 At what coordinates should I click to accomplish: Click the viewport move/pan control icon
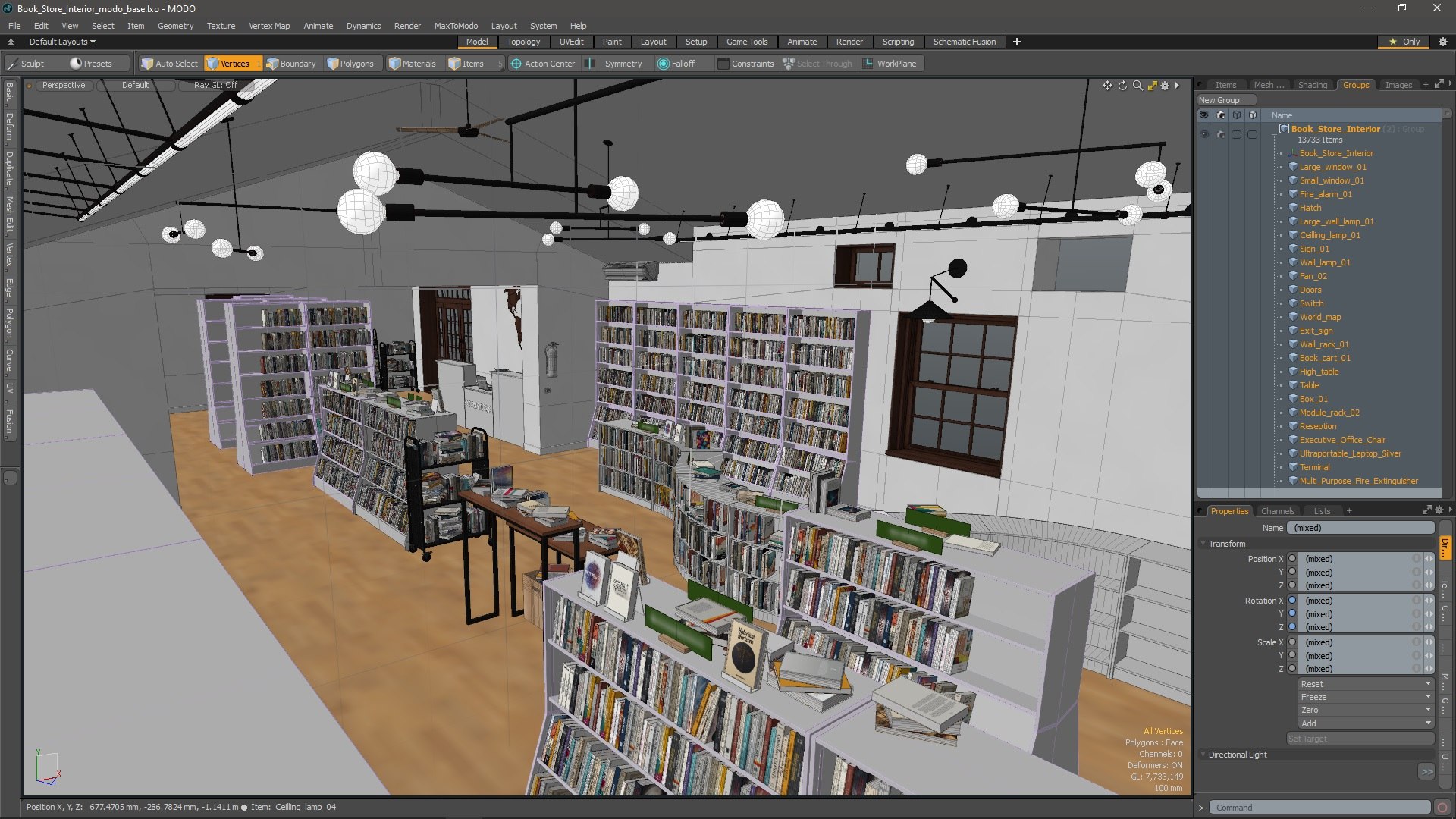pyautogui.click(x=1107, y=86)
